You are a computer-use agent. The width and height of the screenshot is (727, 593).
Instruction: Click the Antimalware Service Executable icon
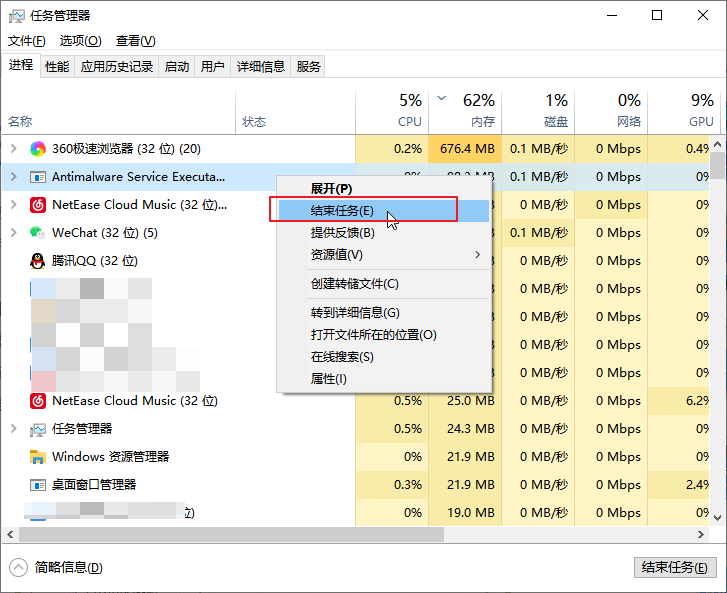(38, 177)
